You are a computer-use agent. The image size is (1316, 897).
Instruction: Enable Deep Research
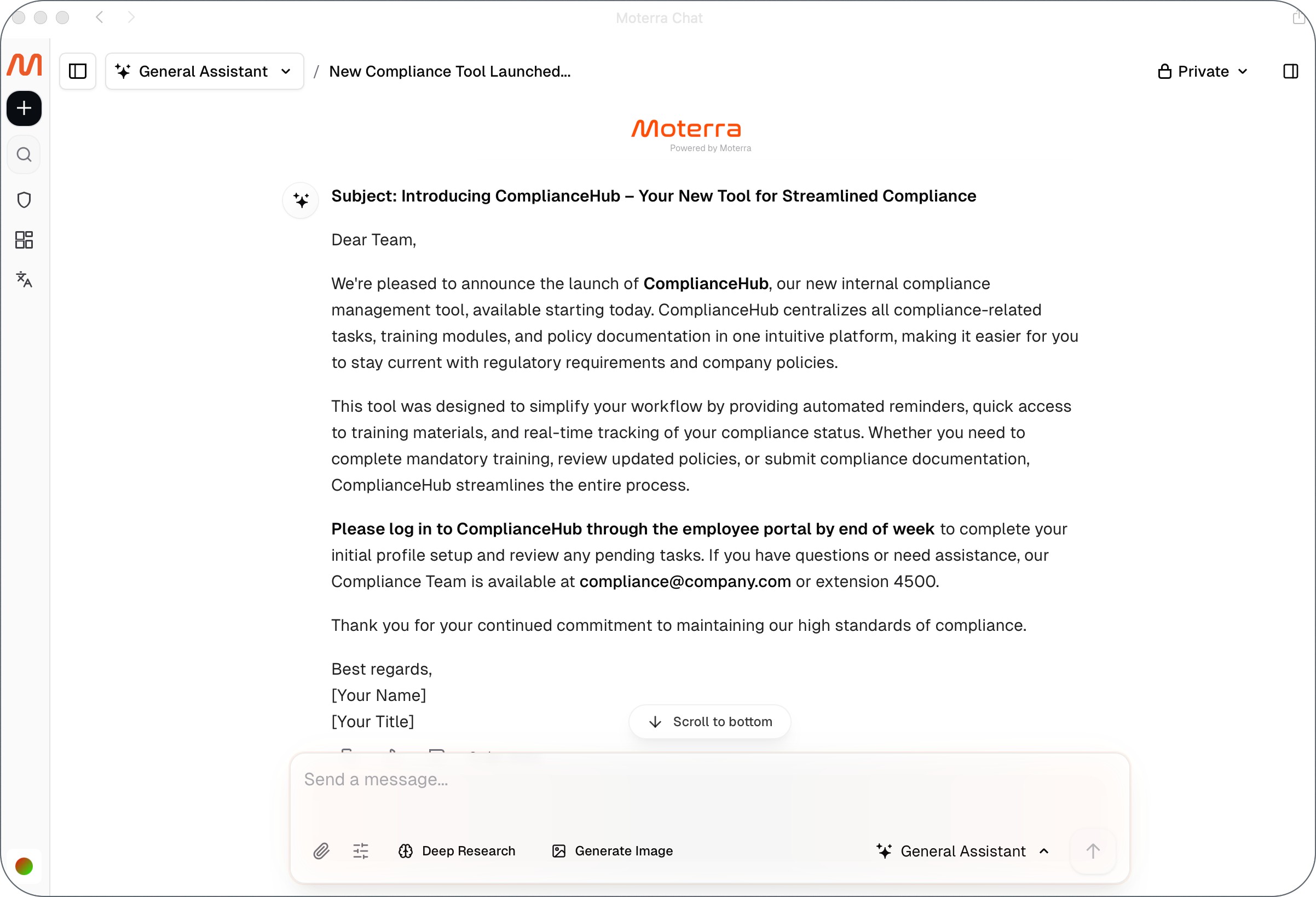[x=457, y=851]
